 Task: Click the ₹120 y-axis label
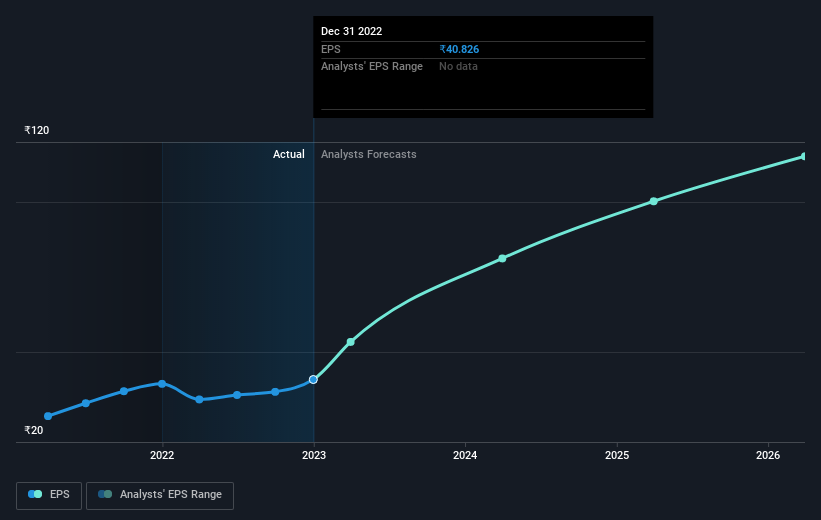[x=37, y=130]
